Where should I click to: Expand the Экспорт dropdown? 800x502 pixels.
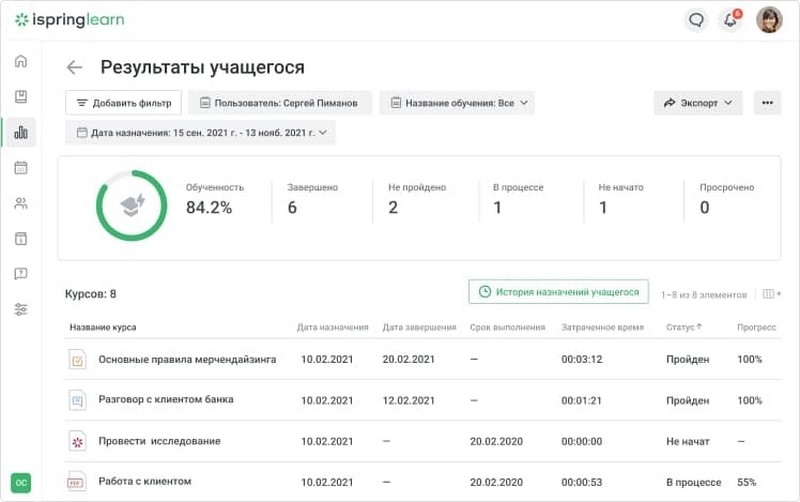(697, 103)
